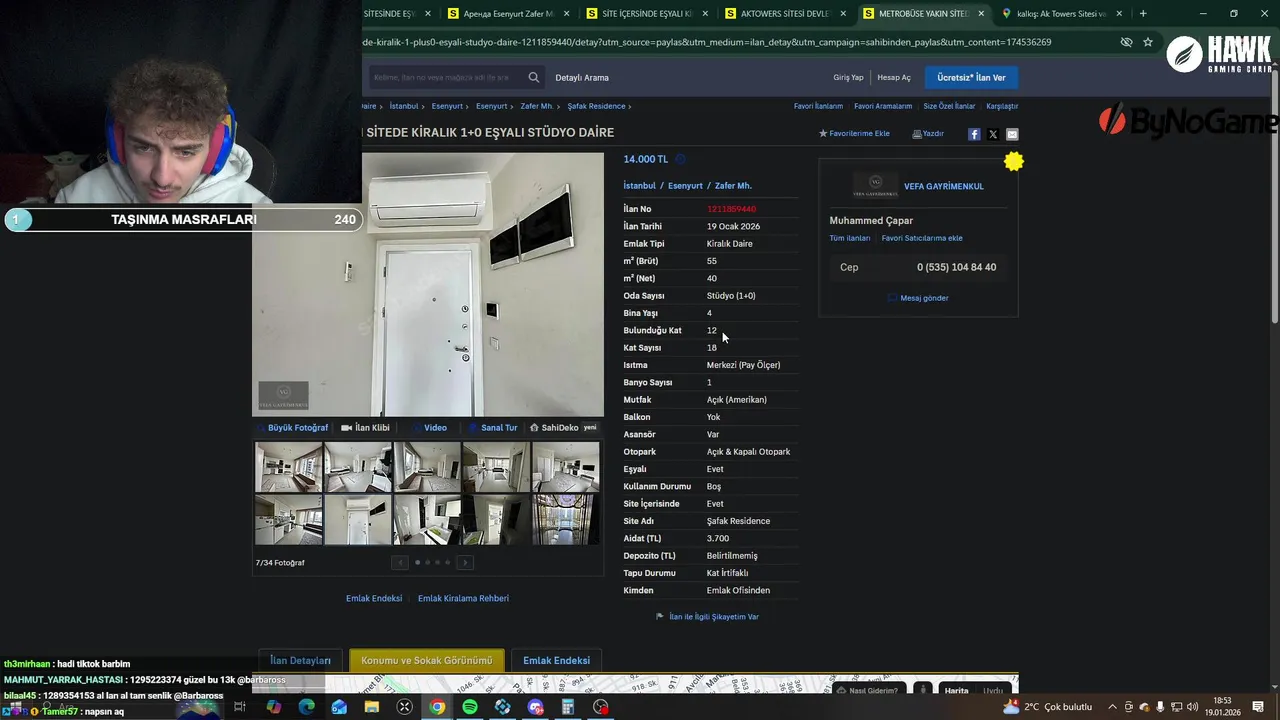Click the search magnifier icon in site header
The height and width of the screenshot is (720, 1280).
(534, 77)
